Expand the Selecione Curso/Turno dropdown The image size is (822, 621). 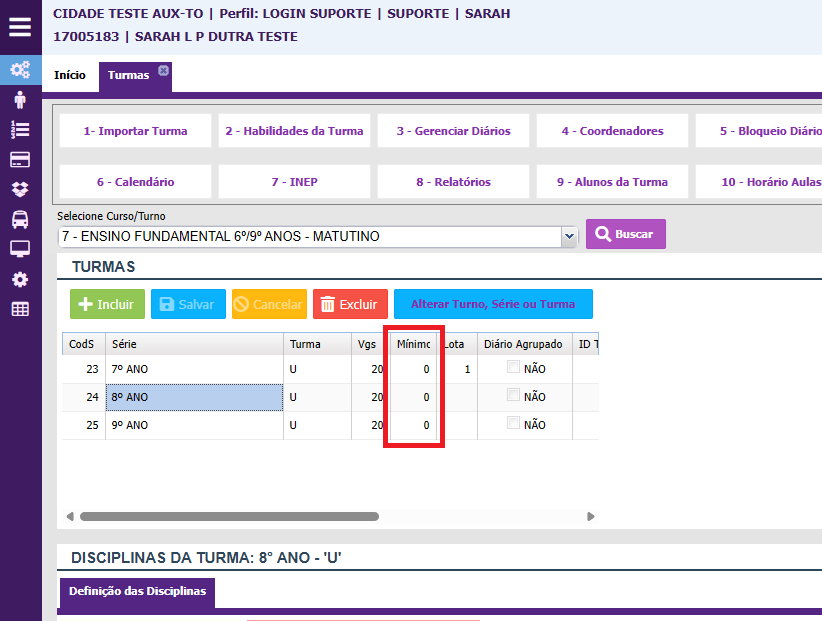[x=569, y=237]
